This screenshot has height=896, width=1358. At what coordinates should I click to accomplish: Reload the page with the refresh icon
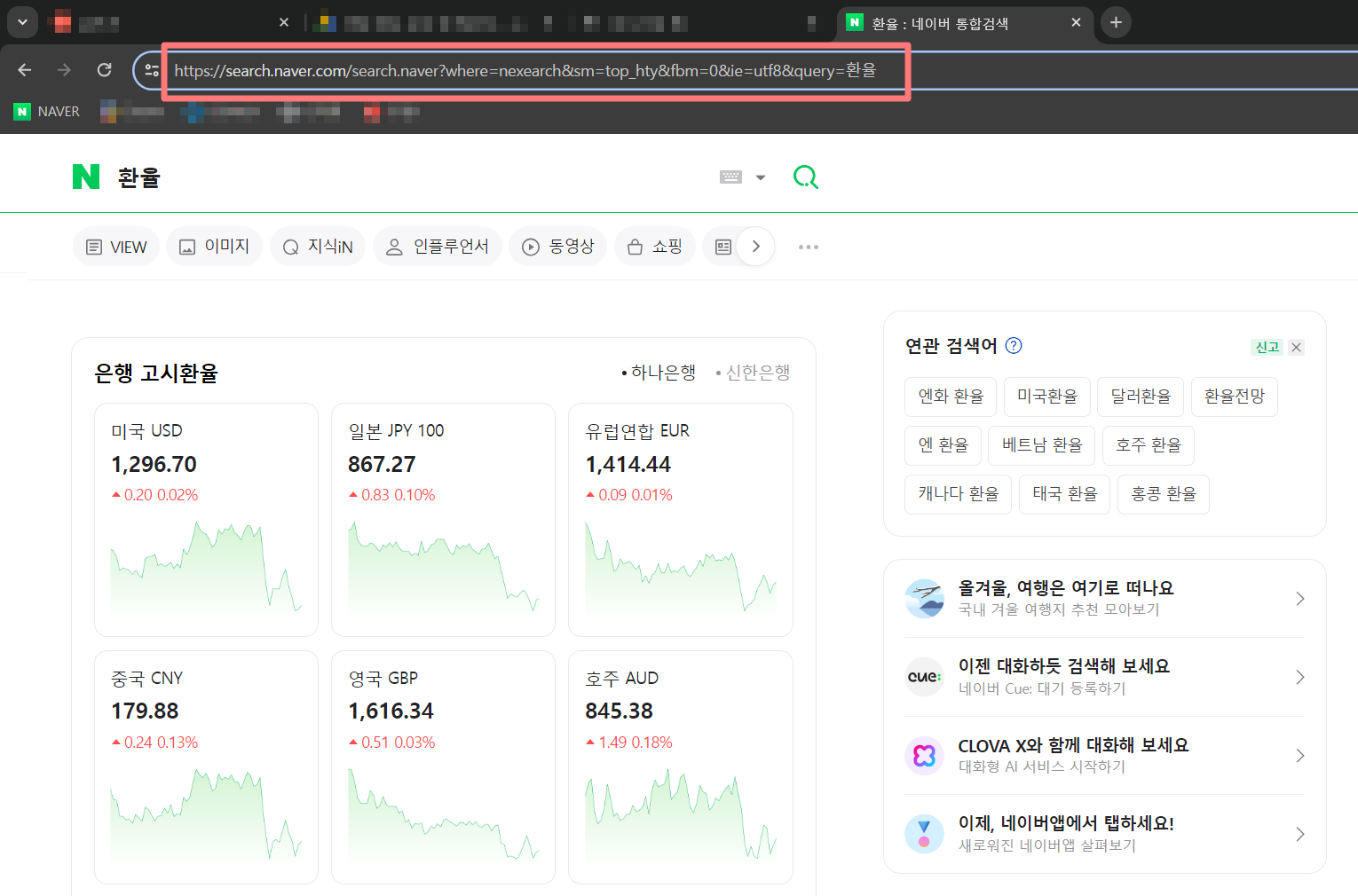click(x=104, y=70)
